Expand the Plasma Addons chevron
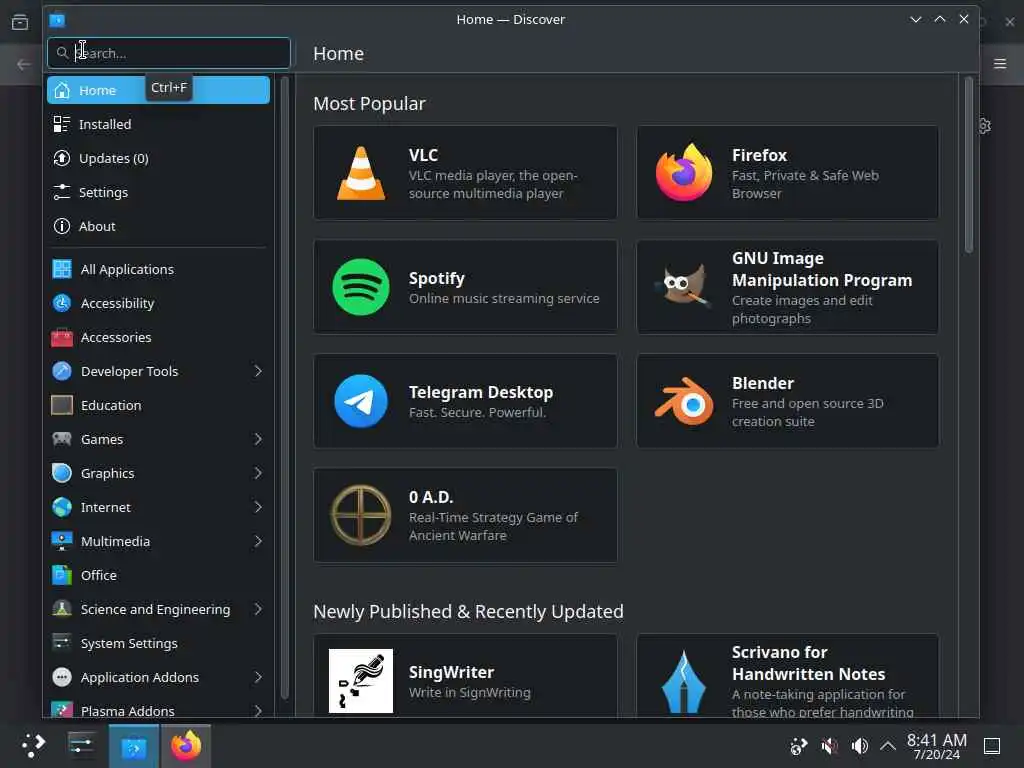Viewport: 1024px width, 768px height. pyautogui.click(x=258, y=710)
